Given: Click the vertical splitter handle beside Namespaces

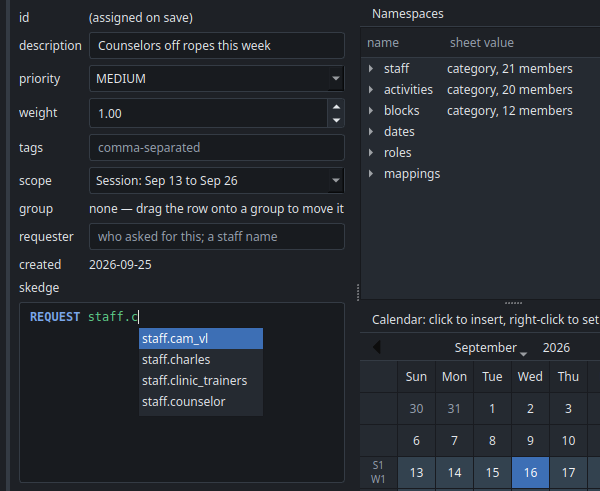Looking at the screenshot, I should click(358, 293).
